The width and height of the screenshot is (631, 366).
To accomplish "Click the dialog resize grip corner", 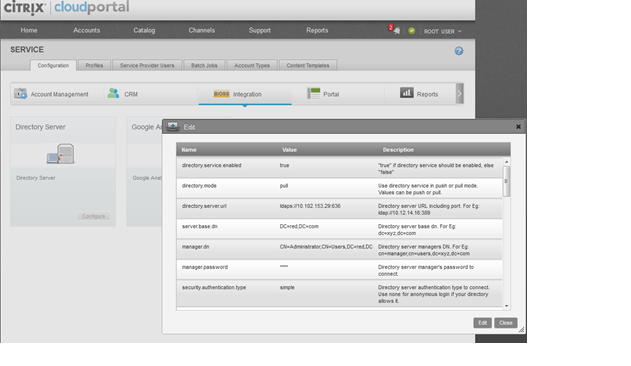I will [521, 329].
